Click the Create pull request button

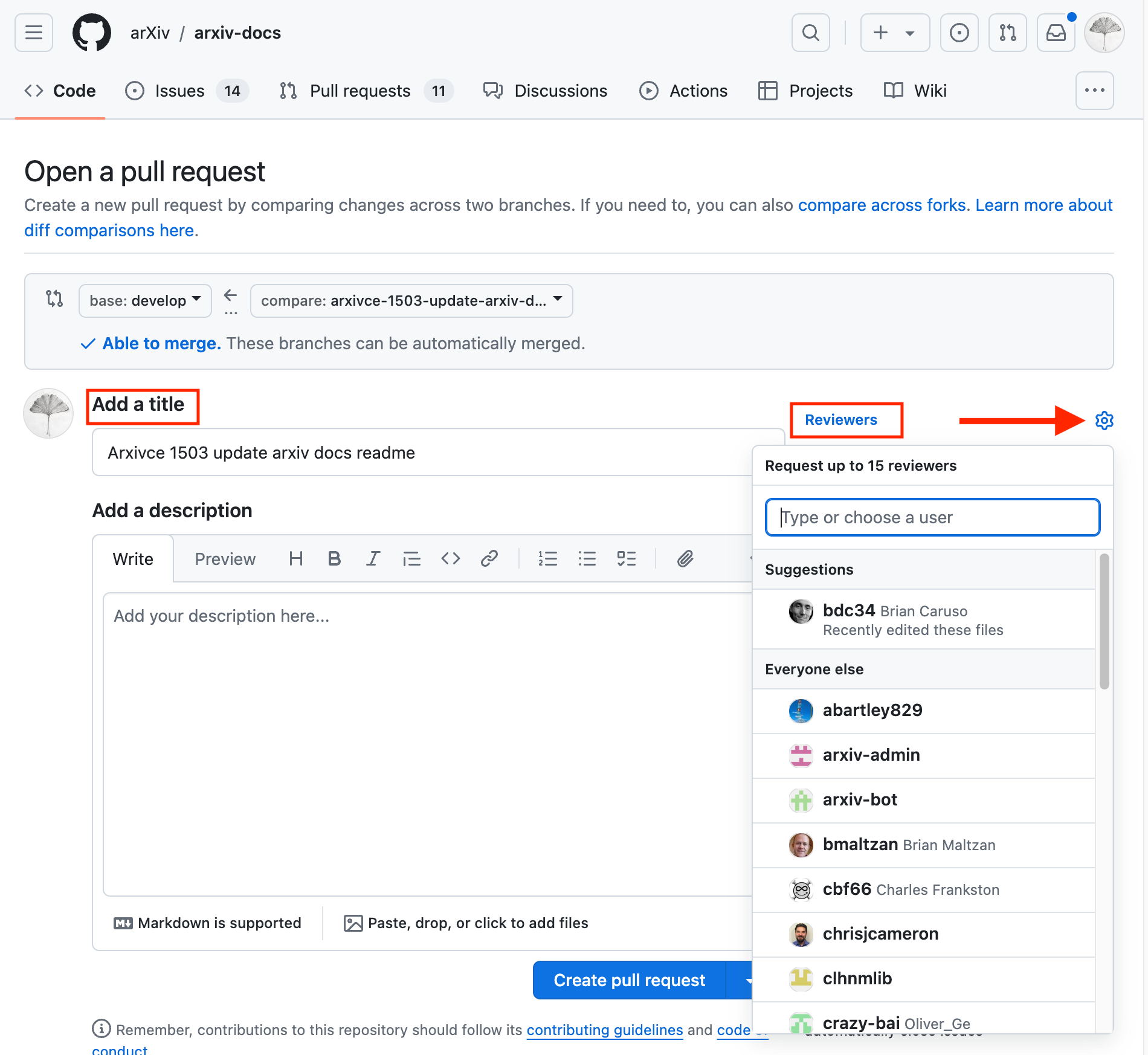[x=629, y=979]
